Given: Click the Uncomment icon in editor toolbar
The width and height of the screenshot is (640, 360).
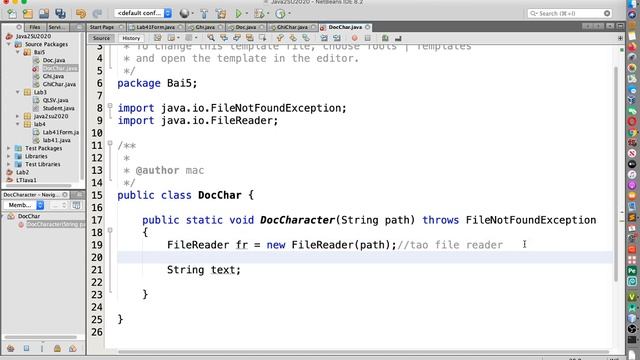Looking at the screenshot, I should (x=398, y=38).
